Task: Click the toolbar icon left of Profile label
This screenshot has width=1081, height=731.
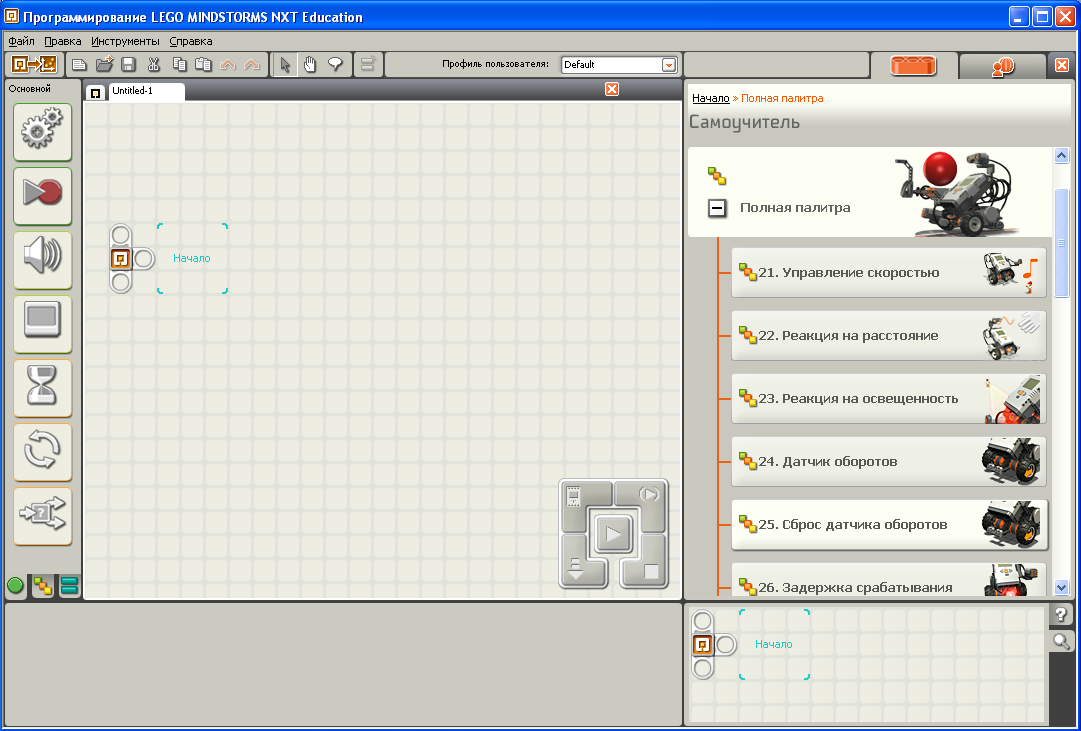Action: coord(369,65)
